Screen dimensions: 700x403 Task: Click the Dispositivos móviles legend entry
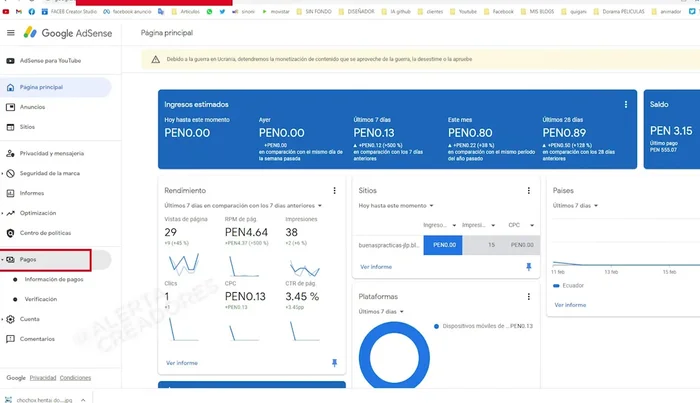click(483, 326)
